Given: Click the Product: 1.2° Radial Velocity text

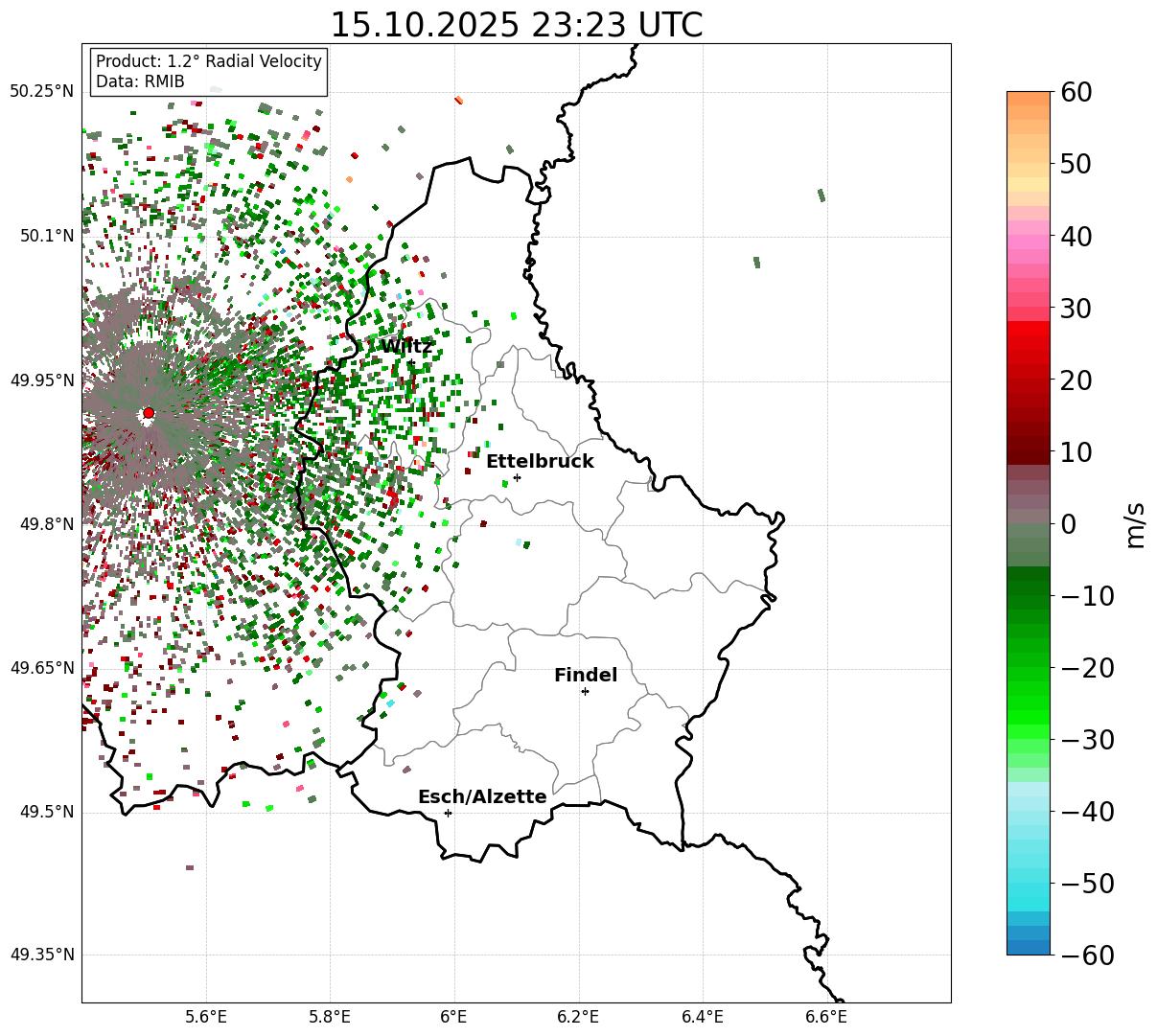Looking at the screenshot, I should [209, 61].
